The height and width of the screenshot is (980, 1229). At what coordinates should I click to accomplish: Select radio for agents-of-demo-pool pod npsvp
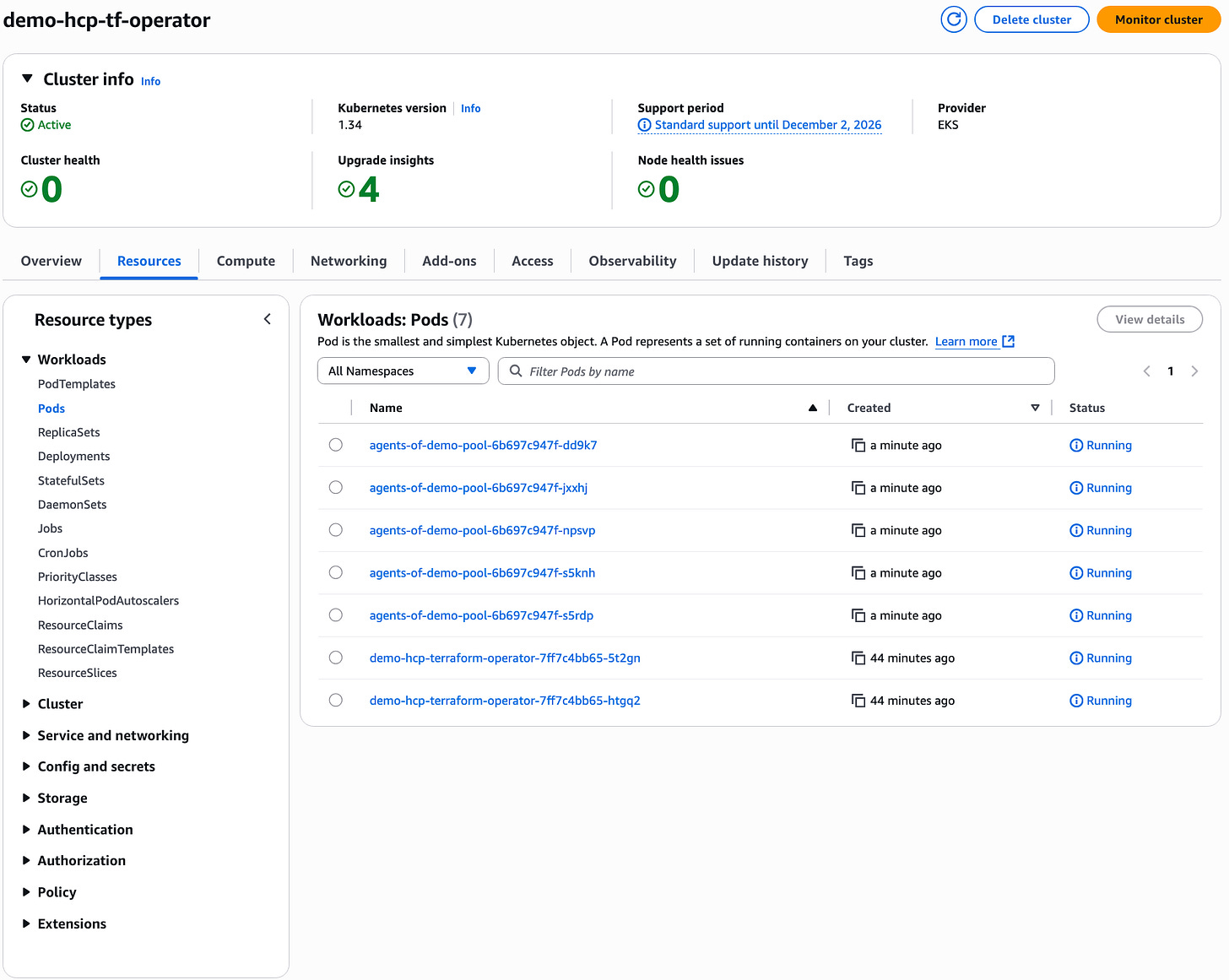(x=336, y=530)
